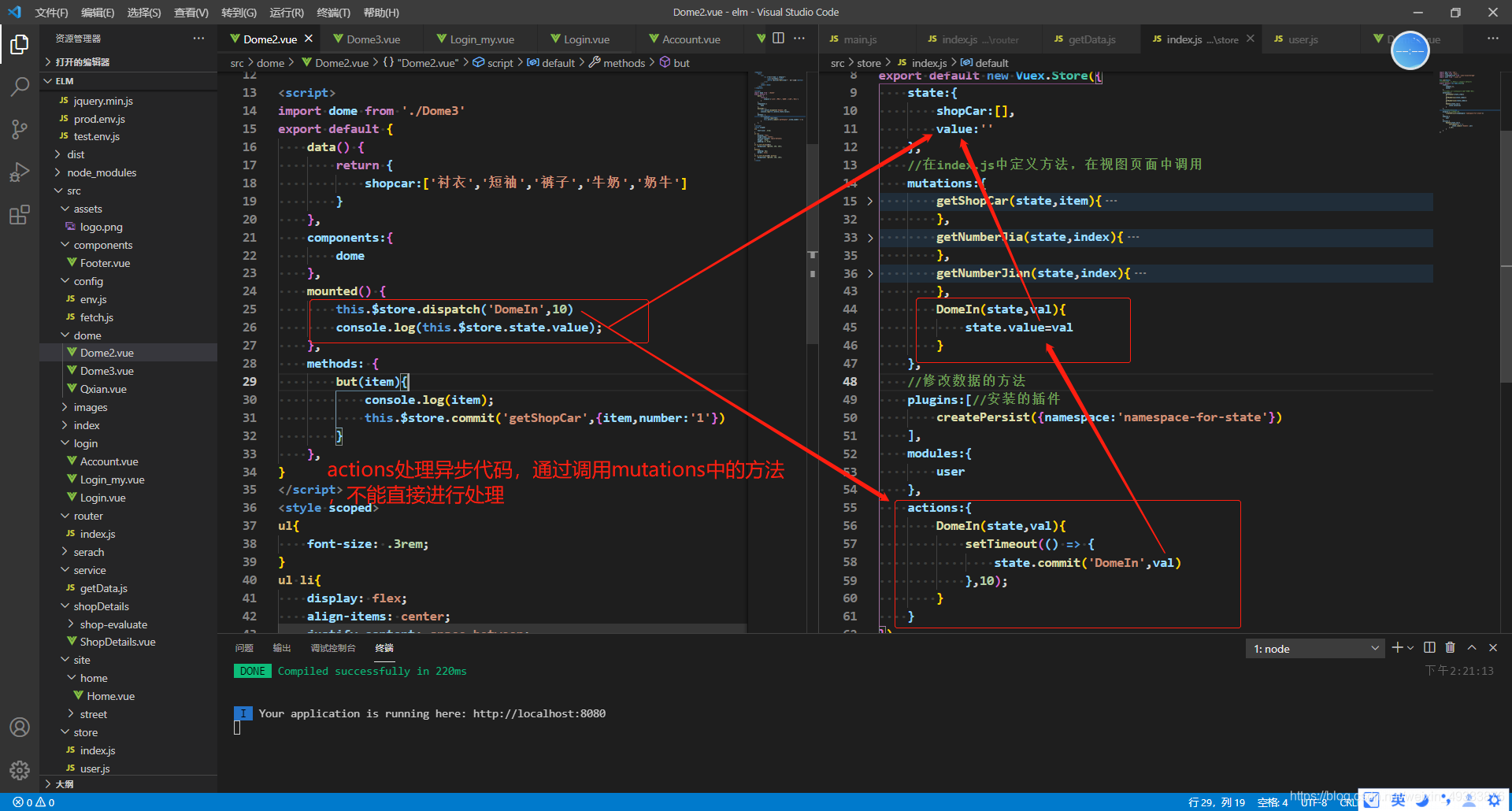This screenshot has height=811, width=1512.
Task: Expand the Open Editors section
Action: [128, 62]
